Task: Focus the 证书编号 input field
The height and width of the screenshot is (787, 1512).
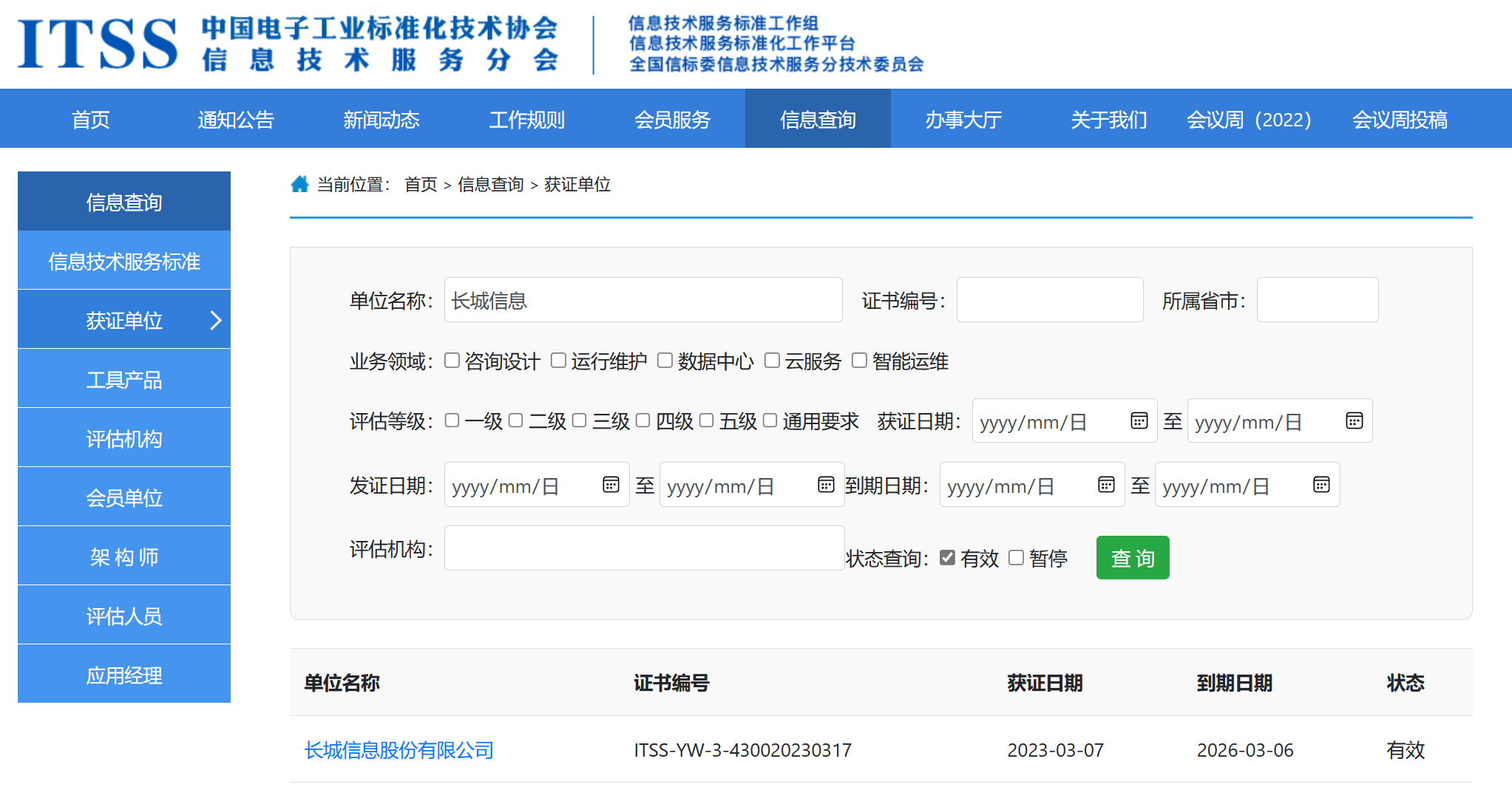Action: pos(1050,300)
